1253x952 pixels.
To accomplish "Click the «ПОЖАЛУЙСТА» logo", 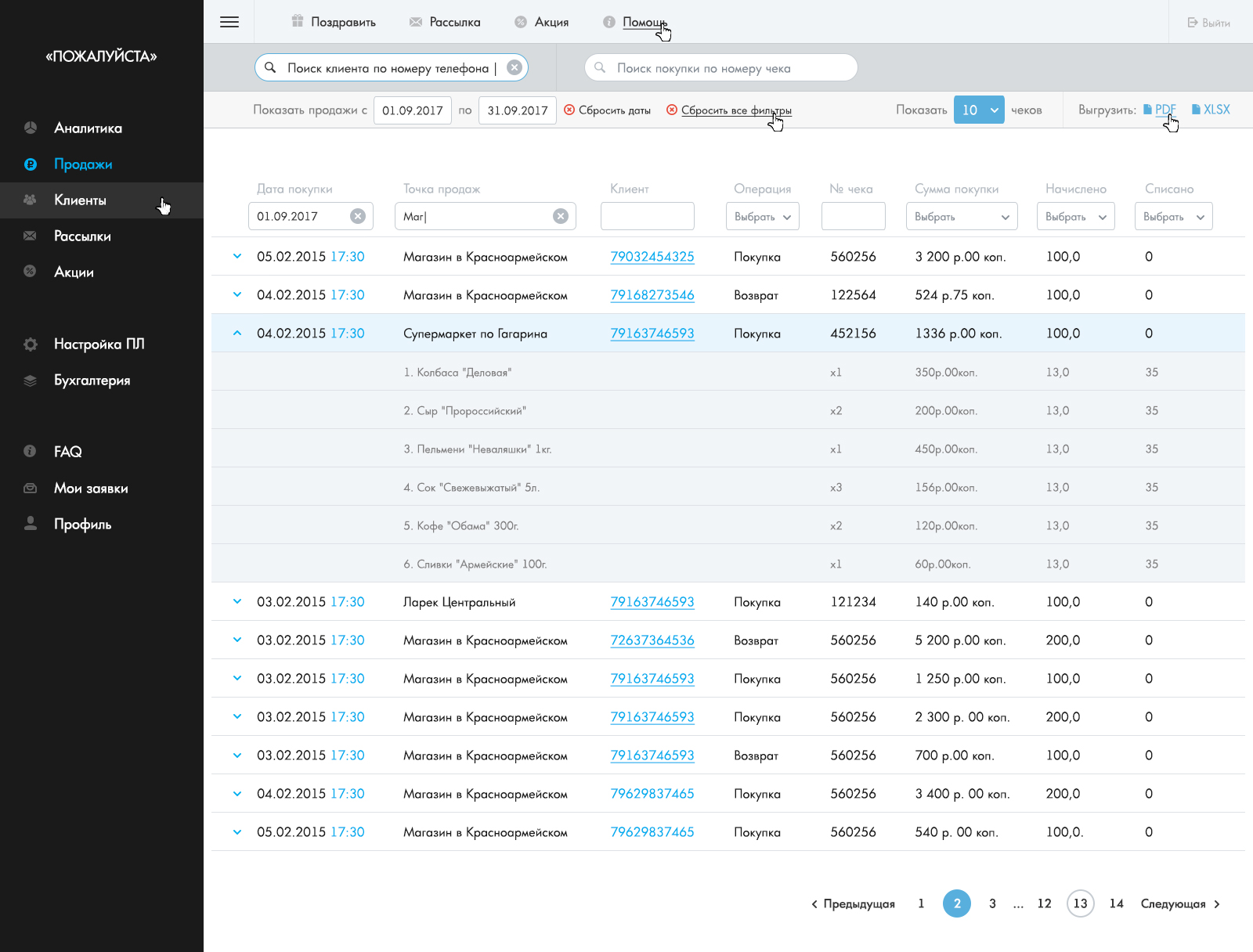I will click(101, 56).
